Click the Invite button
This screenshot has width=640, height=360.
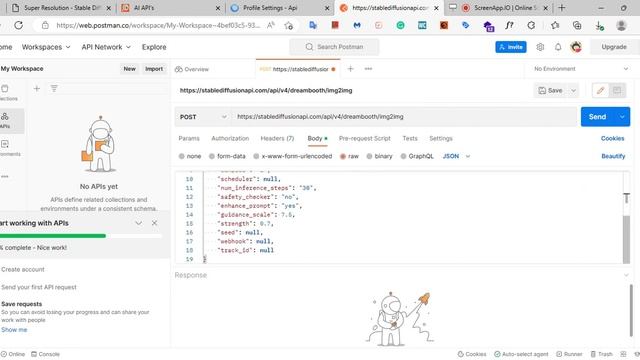click(511, 47)
